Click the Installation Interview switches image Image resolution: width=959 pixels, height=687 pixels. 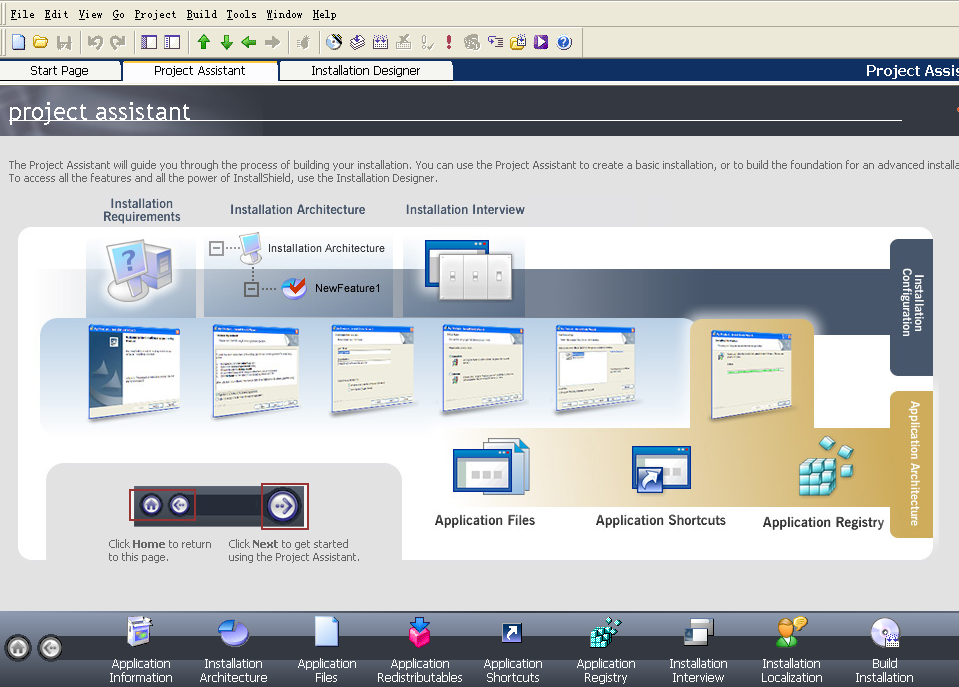tap(468, 270)
